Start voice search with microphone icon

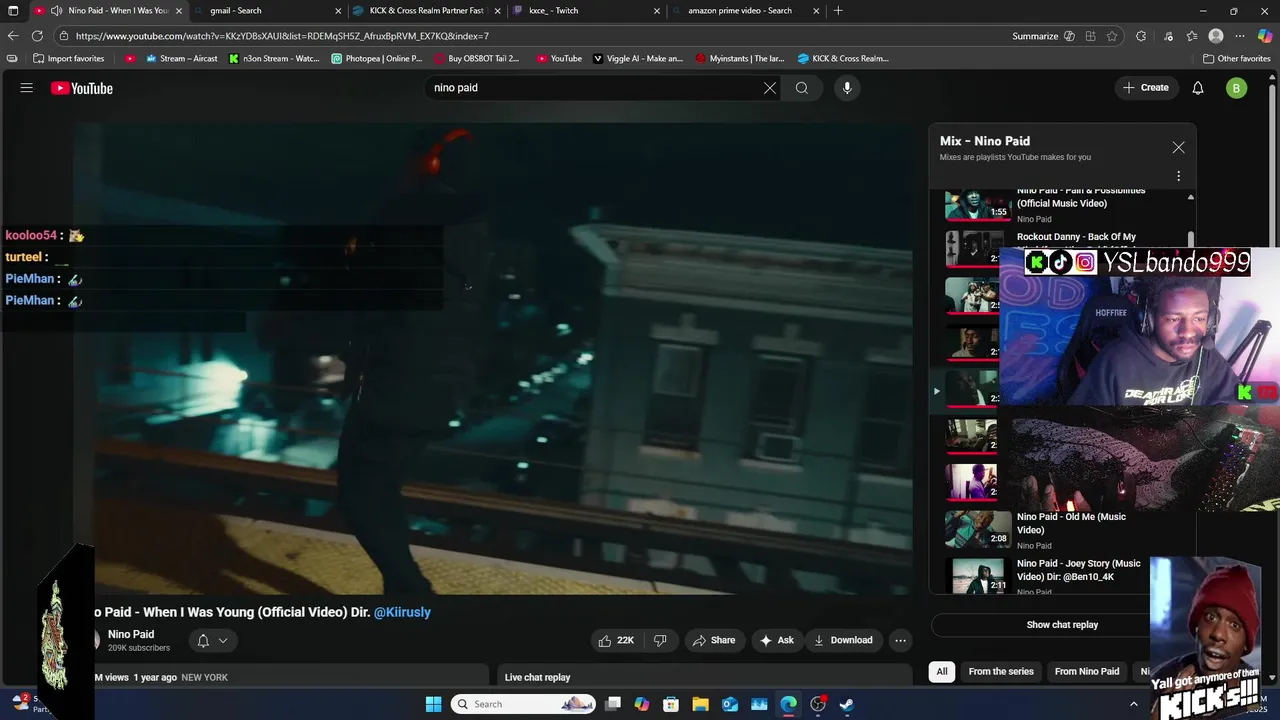[847, 88]
